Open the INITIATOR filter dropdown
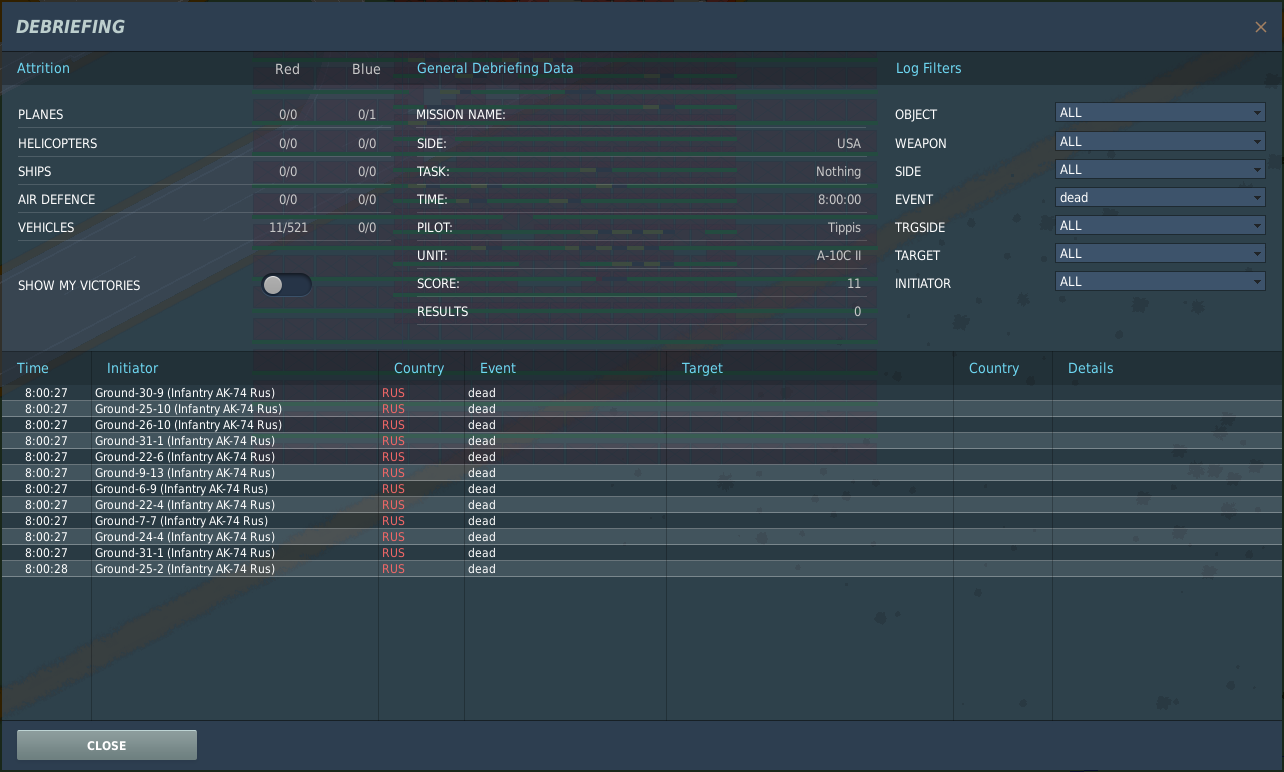The height and width of the screenshot is (772, 1284). click(1160, 281)
